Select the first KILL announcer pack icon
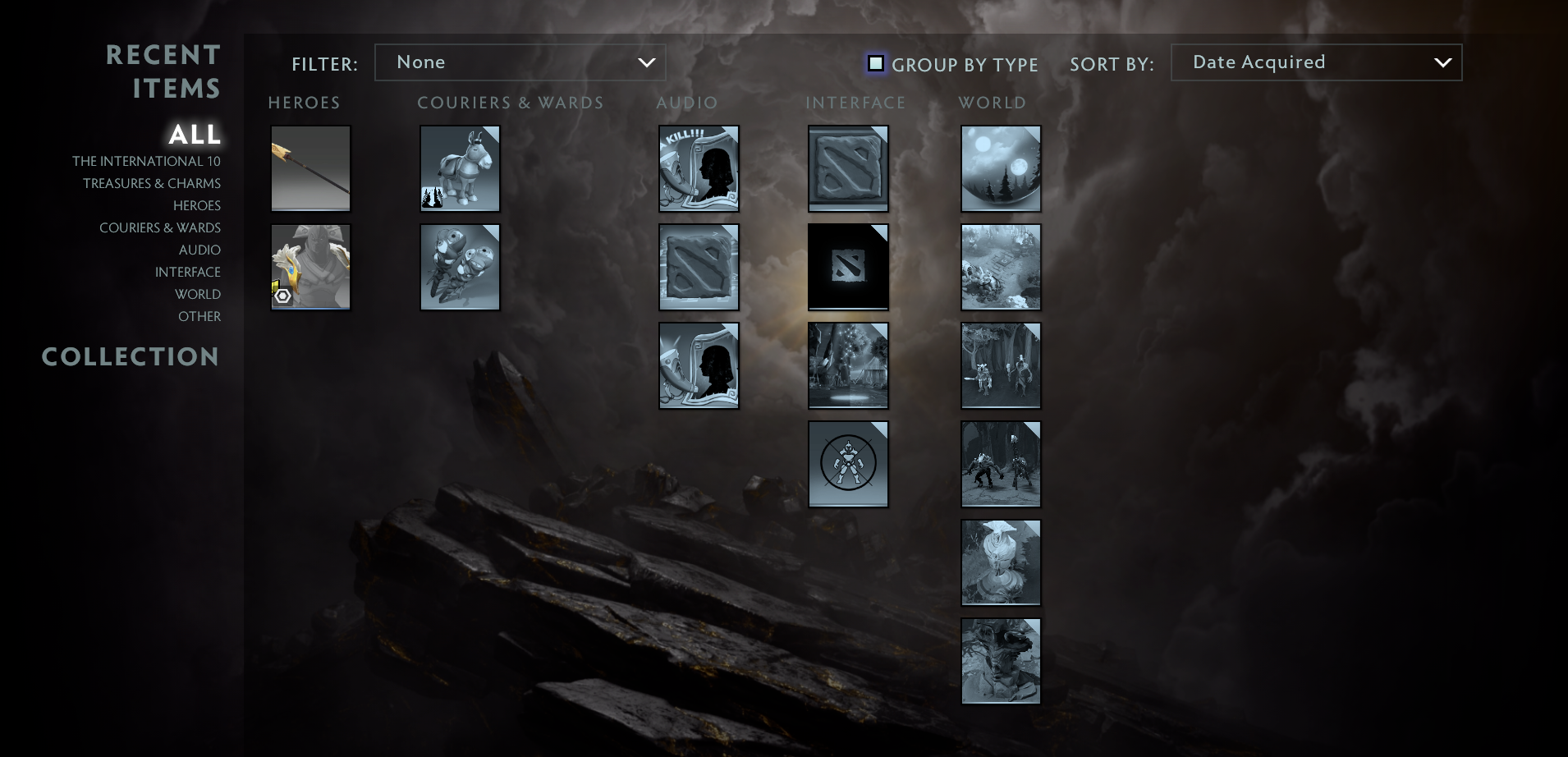This screenshot has height=757, width=1568. pyautogui.click(x=699, y=168)
